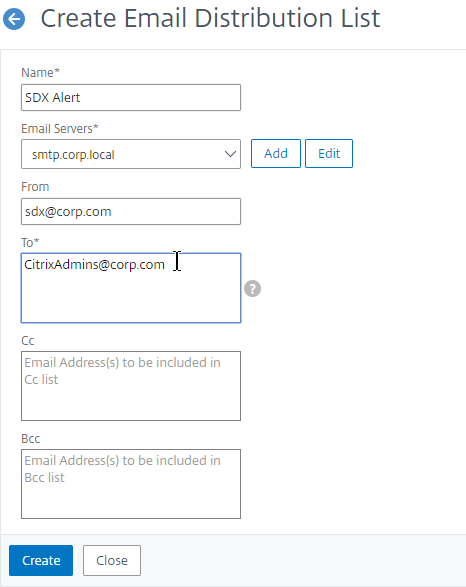Open the help tooltip beside the To field
The image size is (466, 587).
pos(253,289)
